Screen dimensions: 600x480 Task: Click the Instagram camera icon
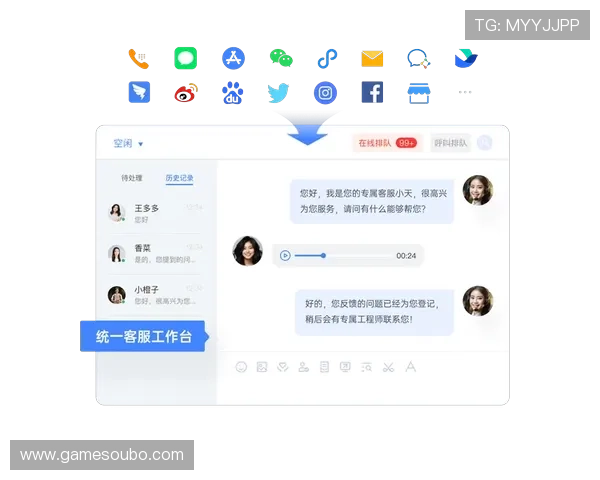[325, 93]
